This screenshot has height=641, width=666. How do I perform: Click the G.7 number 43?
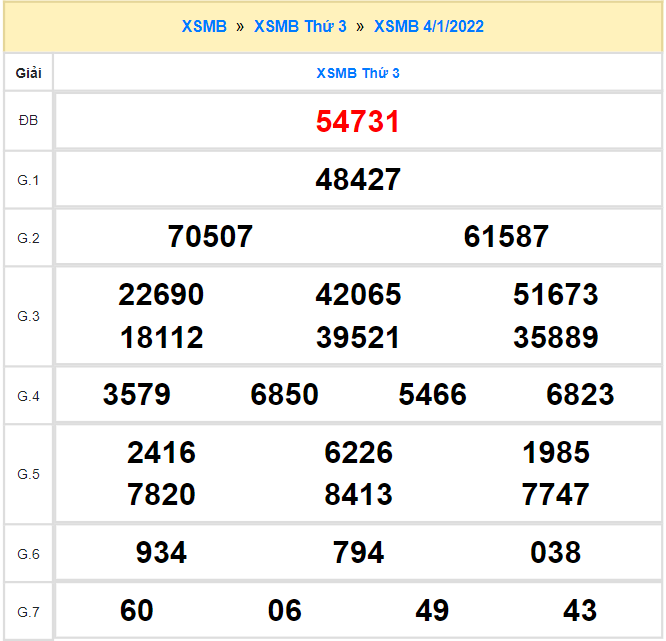(x=580, y=610)
